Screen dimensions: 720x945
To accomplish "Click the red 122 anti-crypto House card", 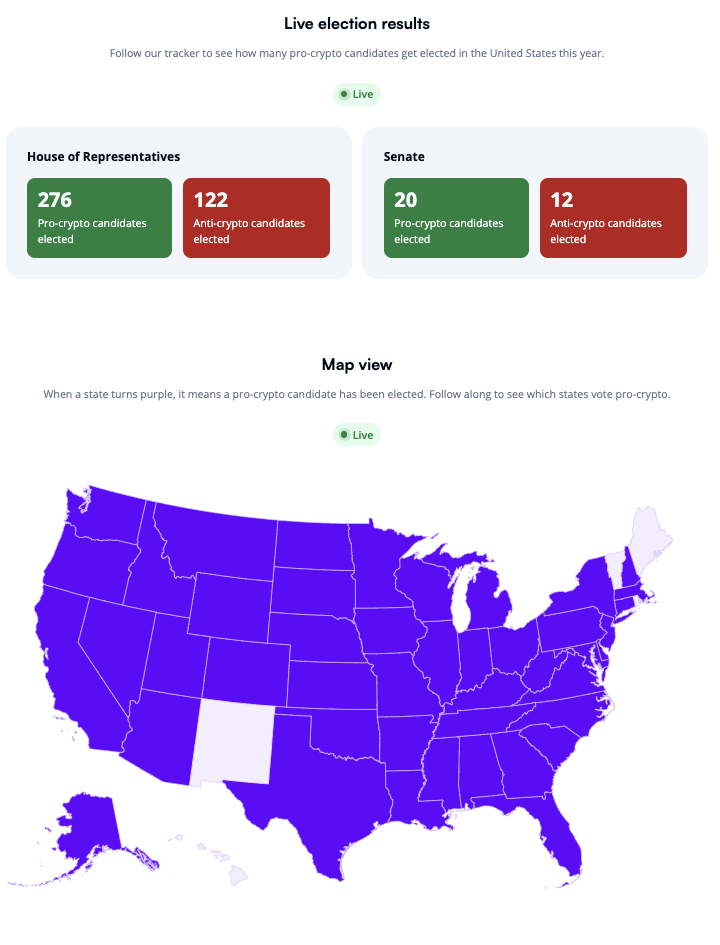I will pos(256,217).
